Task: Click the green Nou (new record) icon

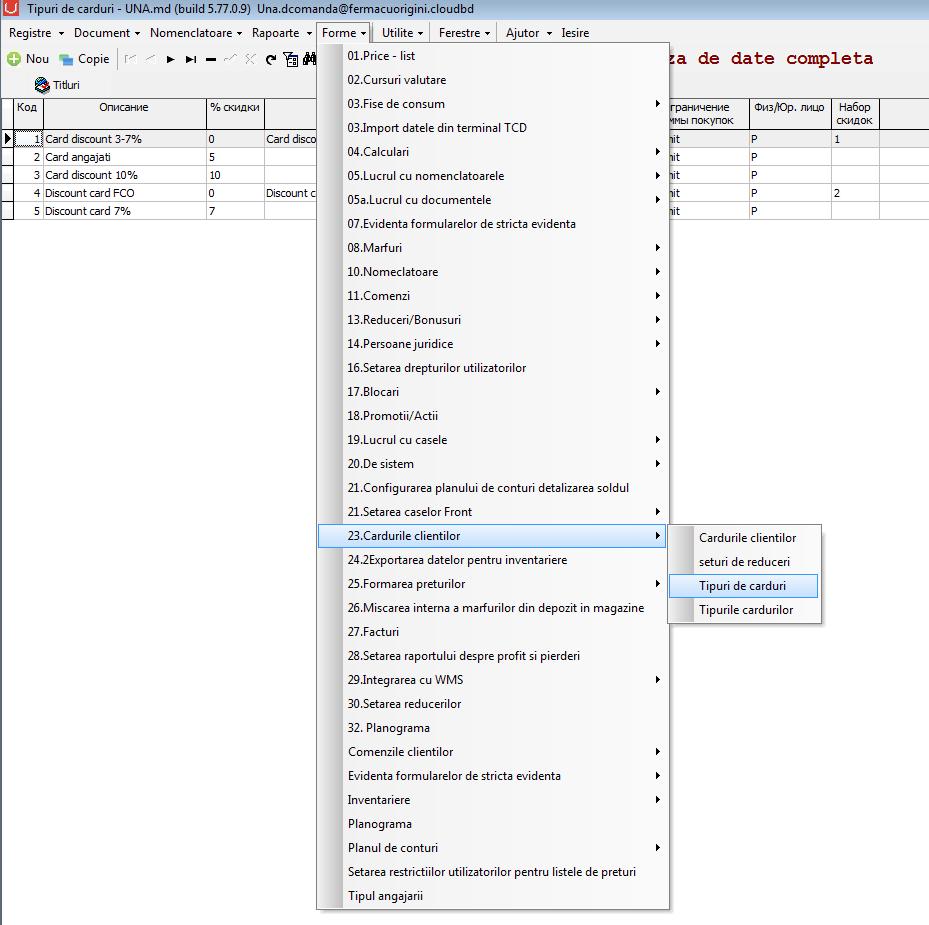Action: pyautogui.click(x=14, y=59)
